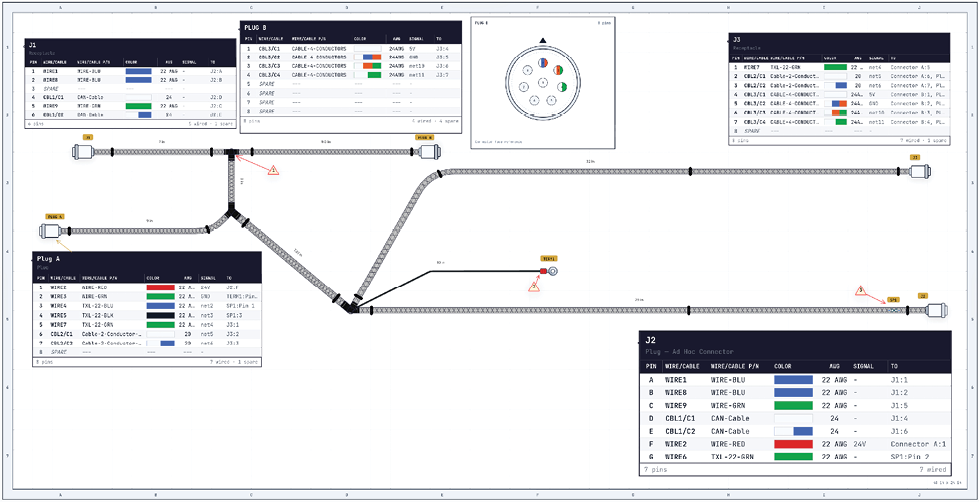Click the Plug B table title
The width and height of the screenshot is (979, 502).
[x=257, y=27]
